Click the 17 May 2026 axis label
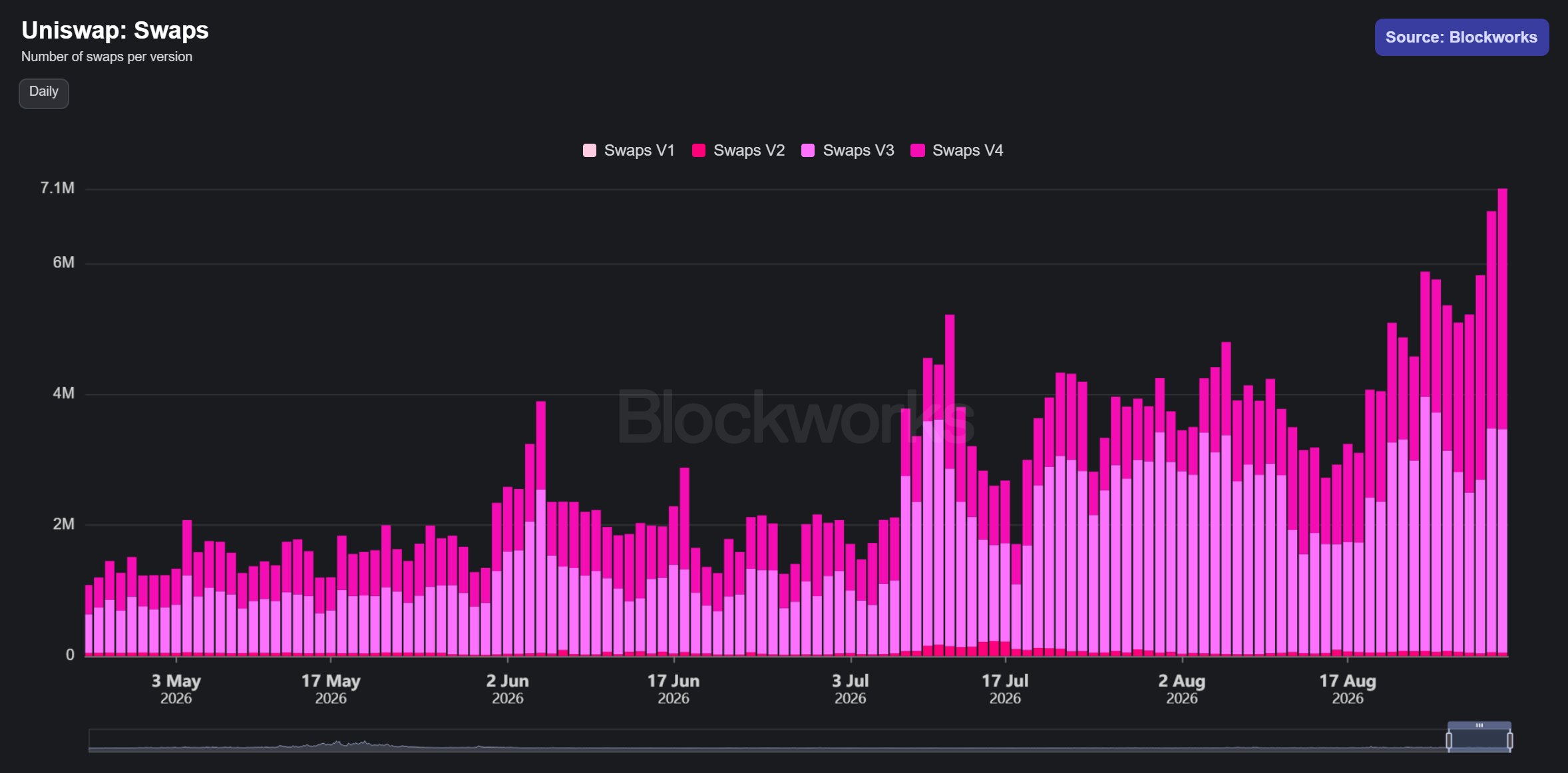 [331, 689]
